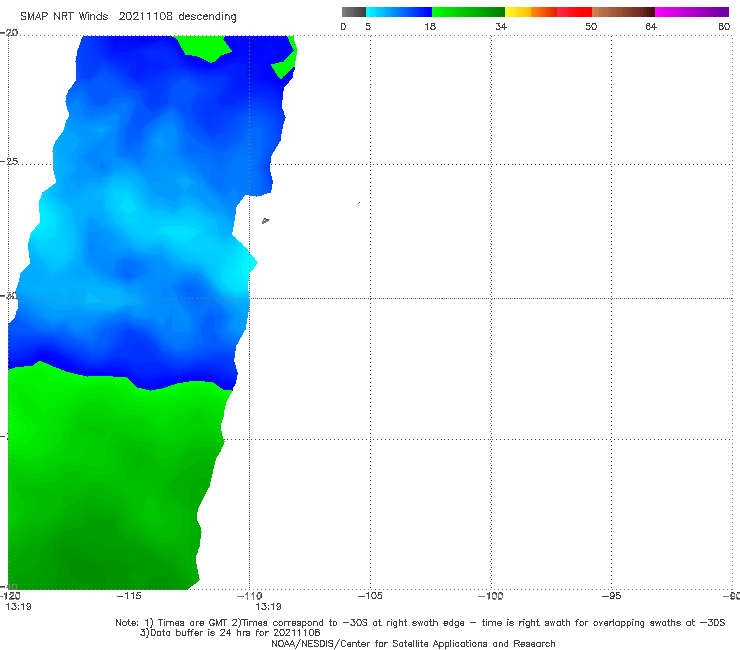Click the '-20' latitude axis label
740x650 pixels.
(x=9, y=33)
